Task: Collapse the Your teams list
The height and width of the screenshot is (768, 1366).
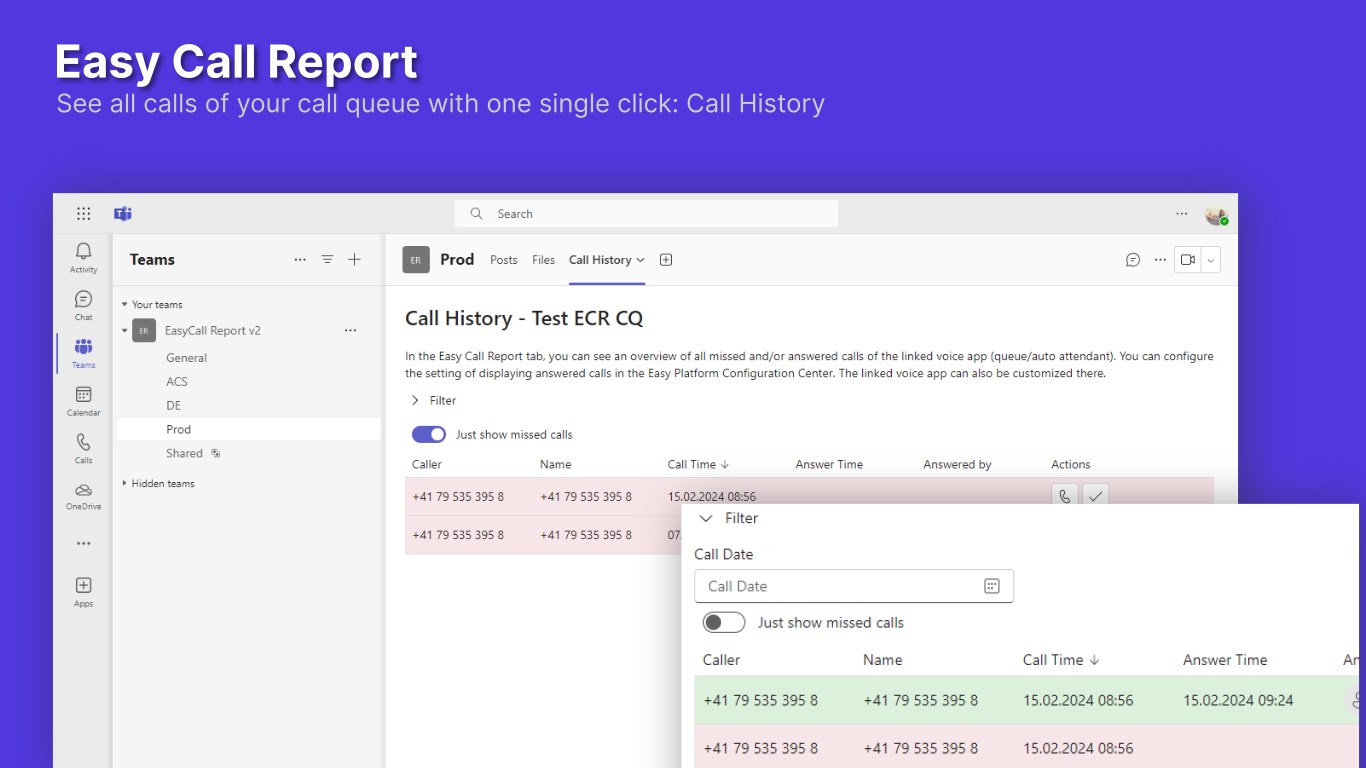Action: click(x=125, y=305)
